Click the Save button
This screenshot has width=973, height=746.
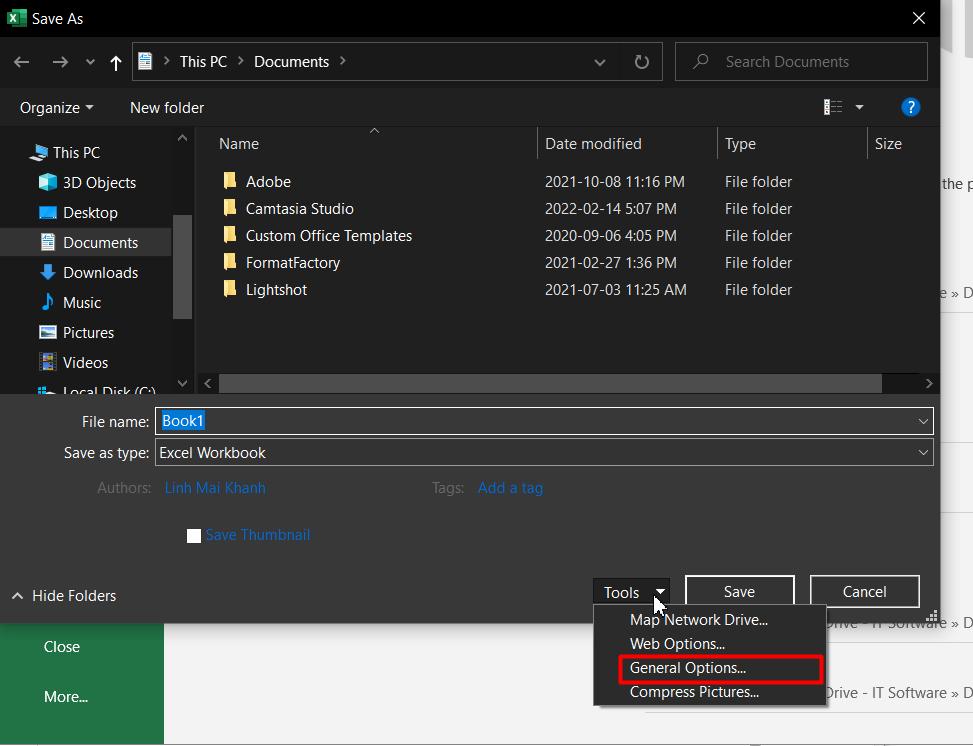tap(739, 591)
